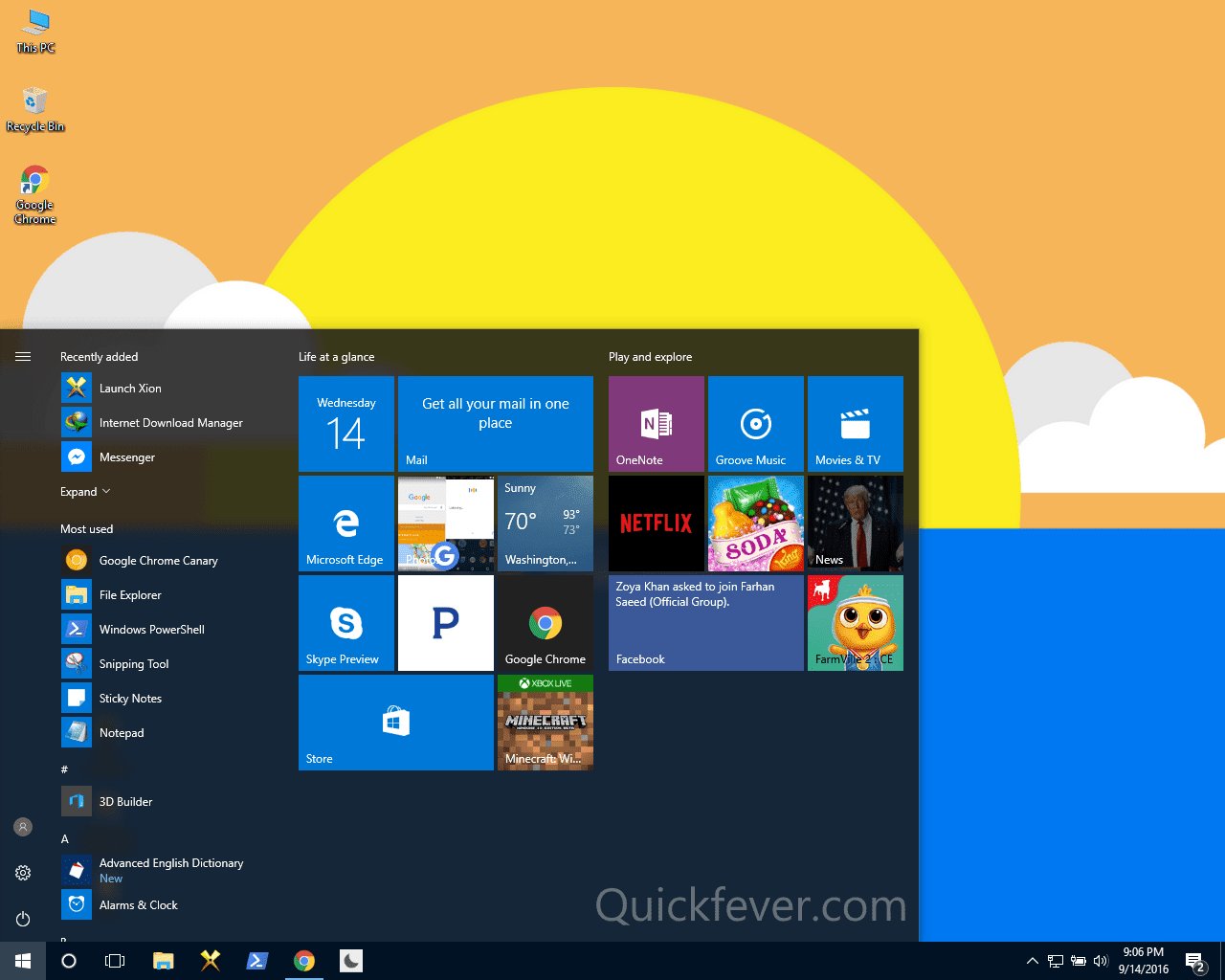Open the moon icon app on taskbar
This screenshot has width=1225, height=980.
(x=351, y=961)
